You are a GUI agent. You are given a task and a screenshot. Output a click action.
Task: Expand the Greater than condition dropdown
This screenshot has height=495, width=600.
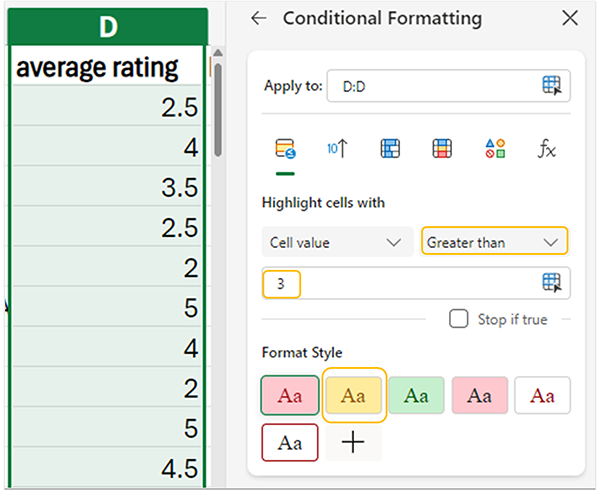click(x=494, y=242)
